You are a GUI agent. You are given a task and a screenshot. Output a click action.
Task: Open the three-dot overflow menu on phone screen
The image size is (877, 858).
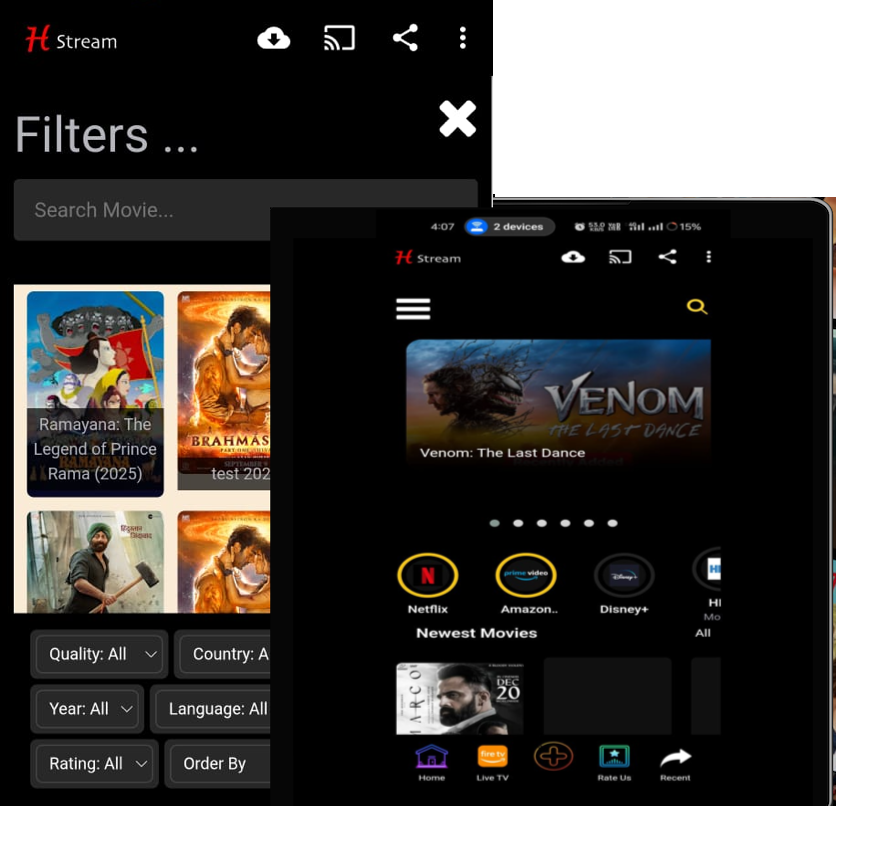pyautogui.click(x=709, y=257)
